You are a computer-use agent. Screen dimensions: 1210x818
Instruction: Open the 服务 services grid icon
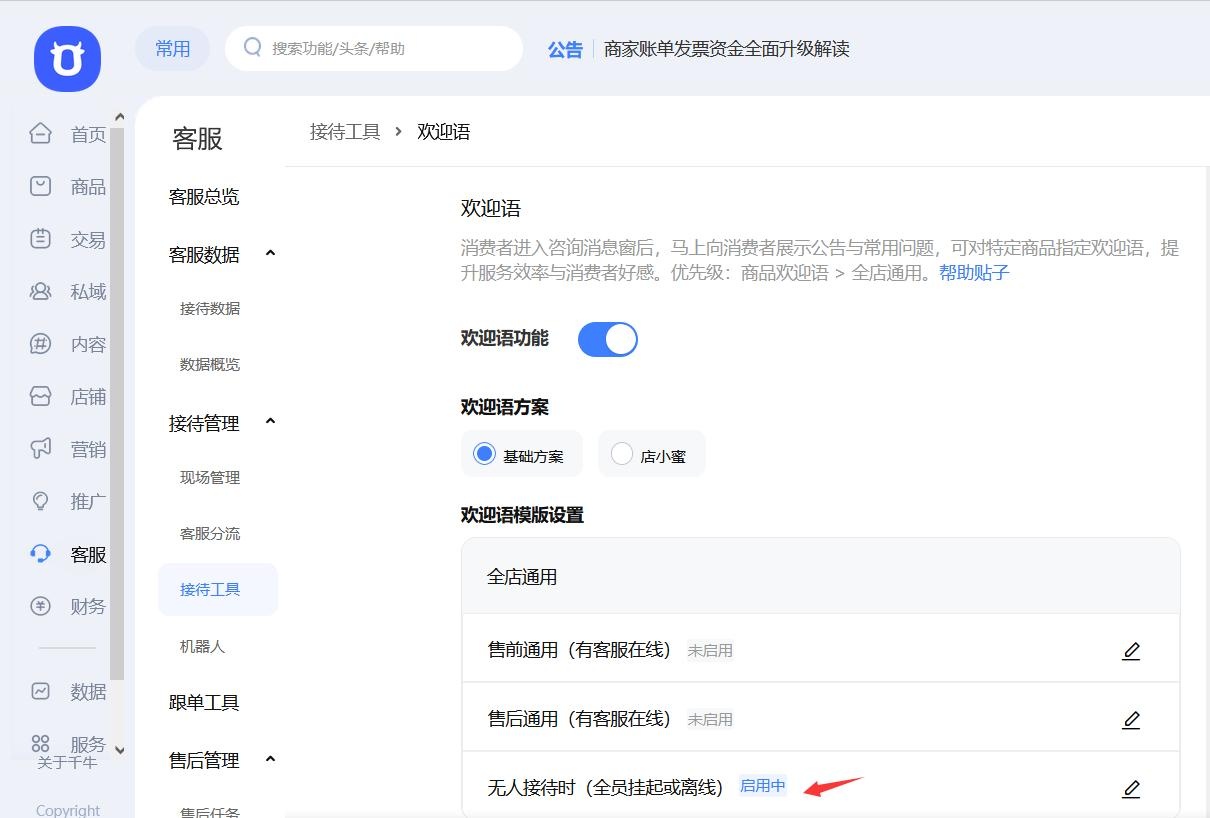point(40,743)
